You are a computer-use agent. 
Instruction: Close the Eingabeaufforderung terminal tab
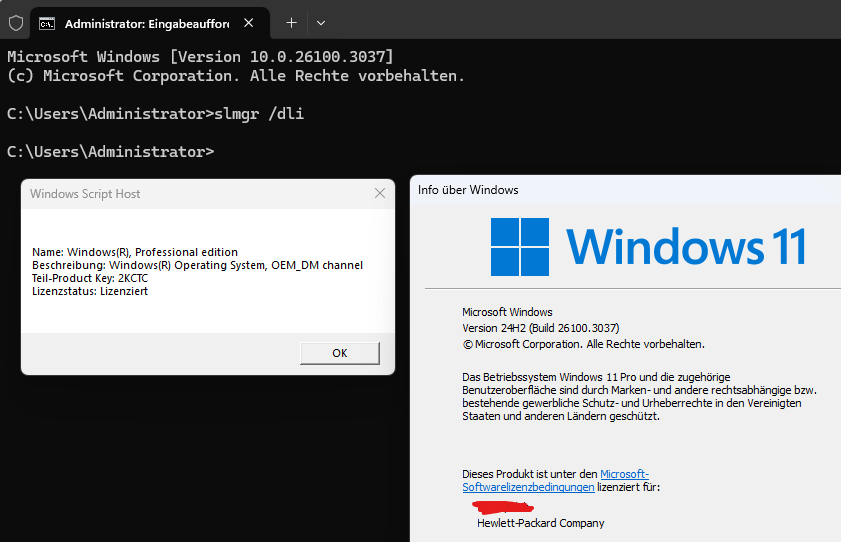pos(248,23)
